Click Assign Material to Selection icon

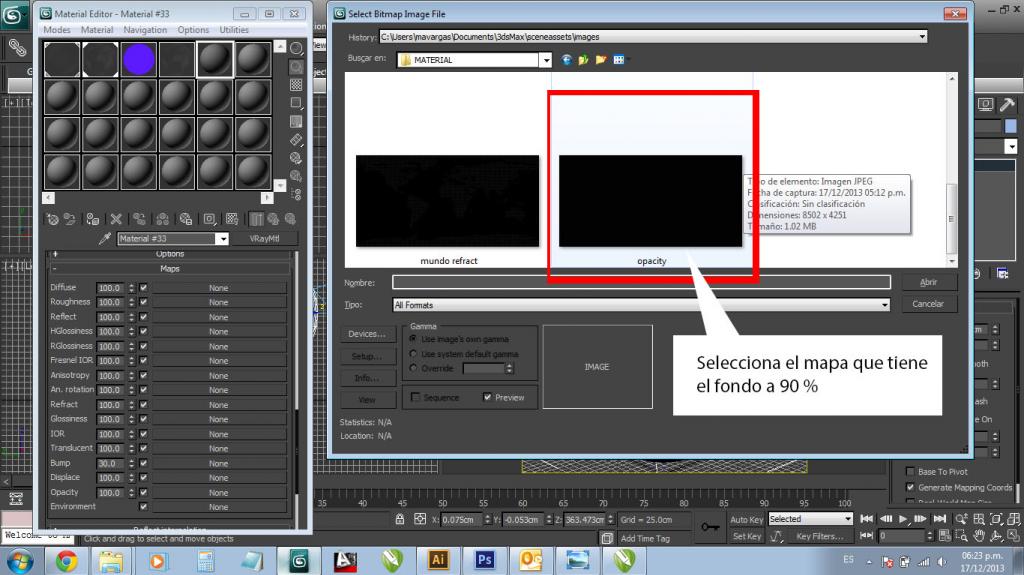pos(93,220)
